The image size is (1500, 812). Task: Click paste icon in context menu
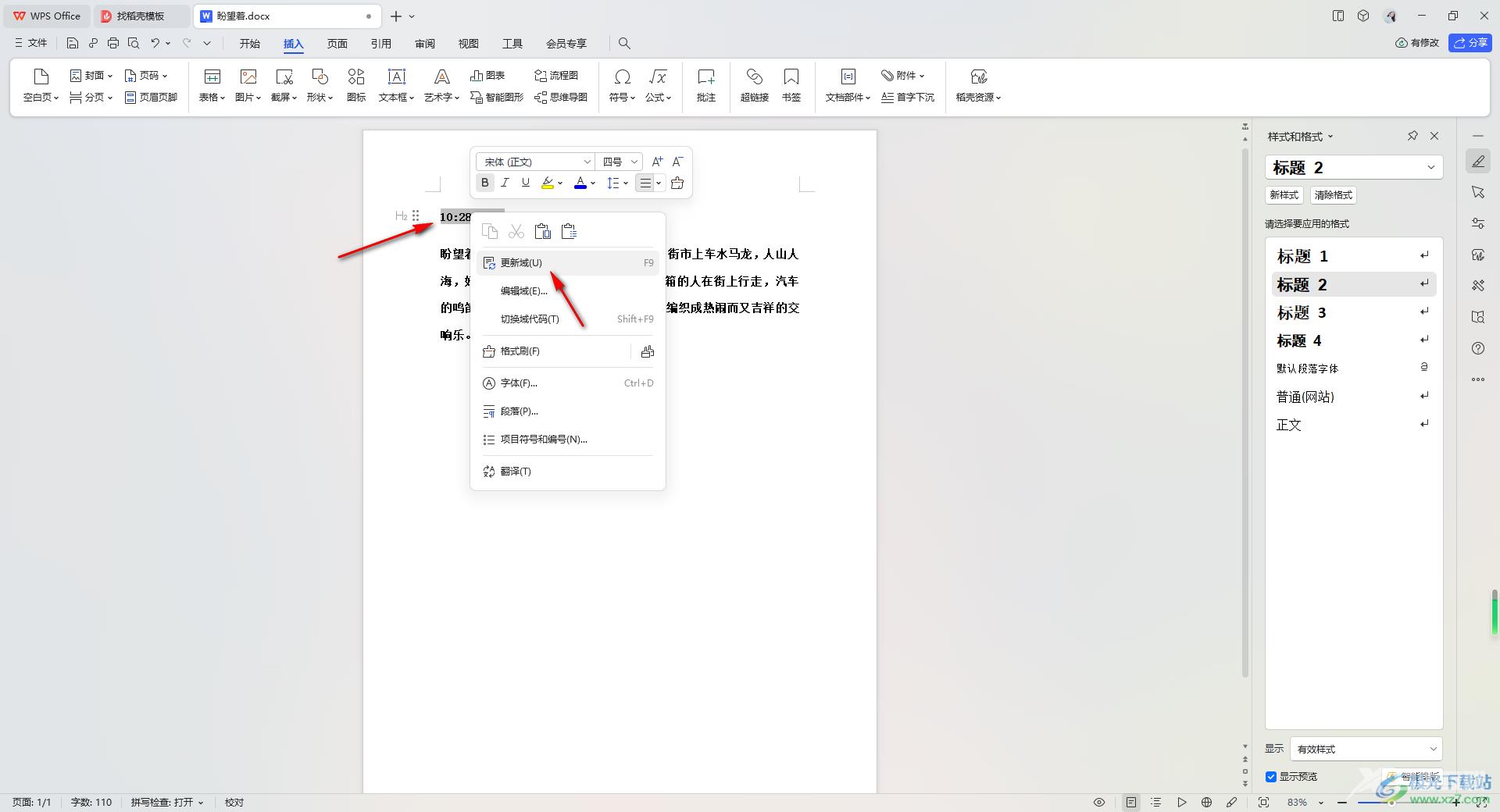pos(542,231)
